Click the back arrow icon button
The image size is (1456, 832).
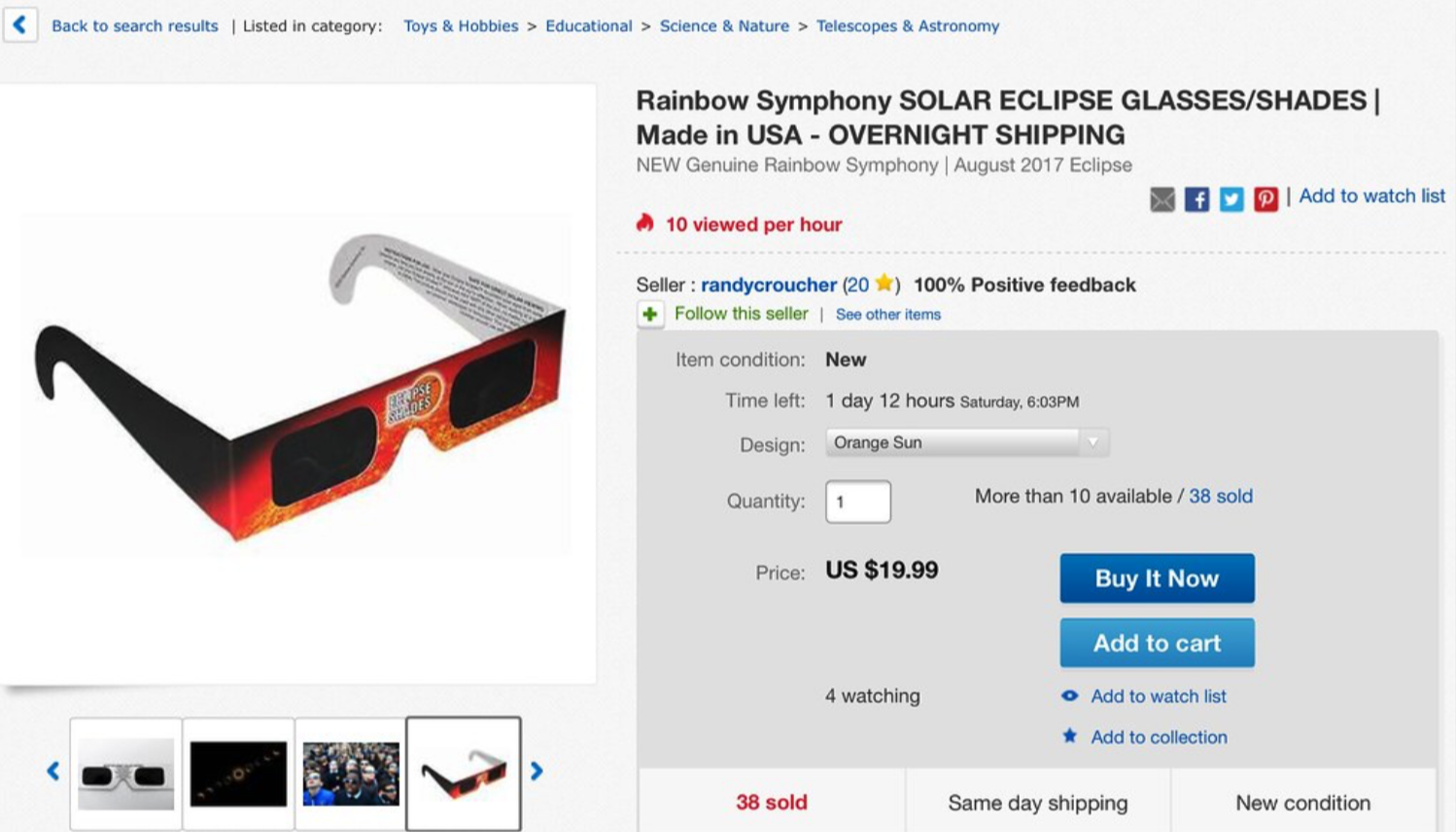tap(19, 24)
